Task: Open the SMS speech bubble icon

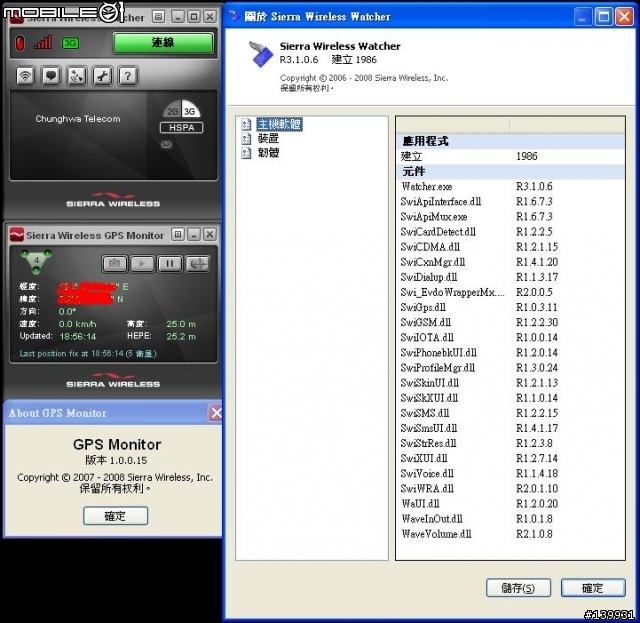Action: (51, 76)
